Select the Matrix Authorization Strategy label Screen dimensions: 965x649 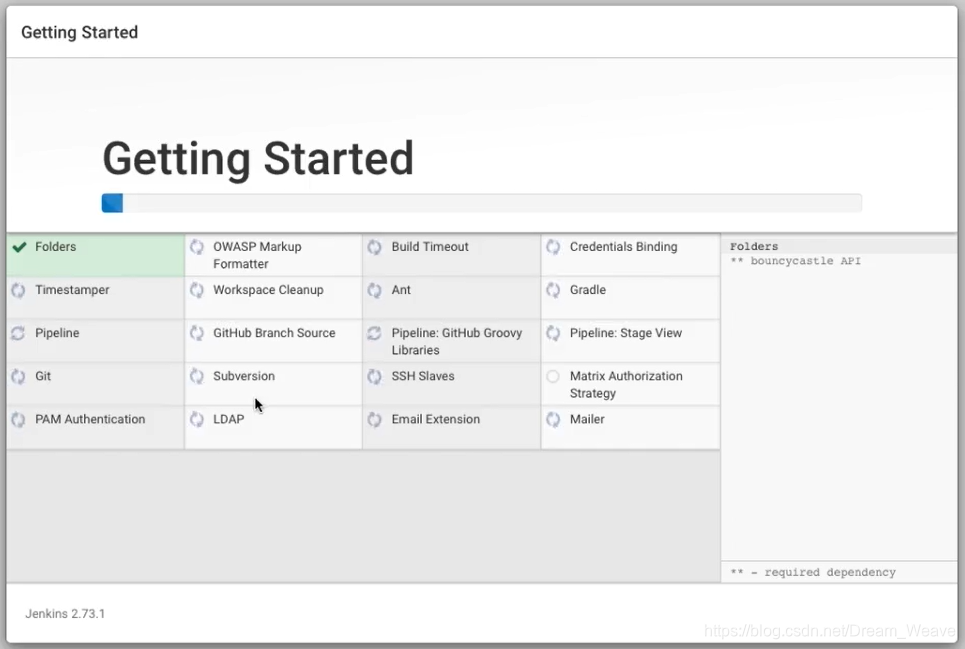626,384
